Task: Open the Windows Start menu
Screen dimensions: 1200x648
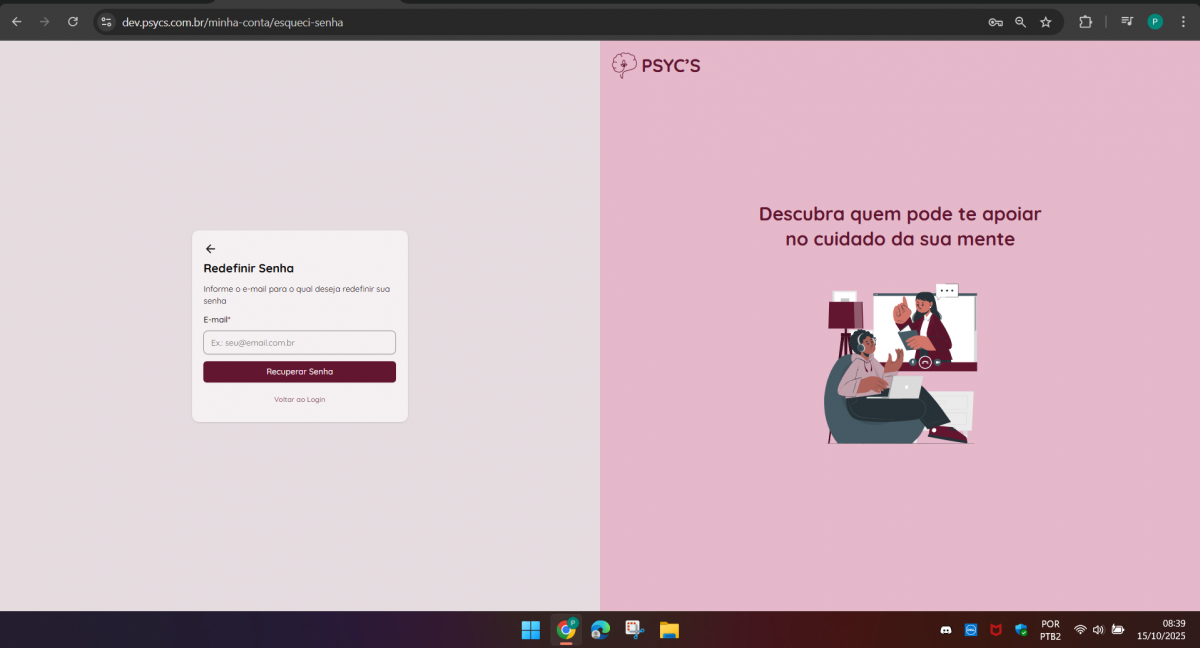Action: (x=531, y=630)
